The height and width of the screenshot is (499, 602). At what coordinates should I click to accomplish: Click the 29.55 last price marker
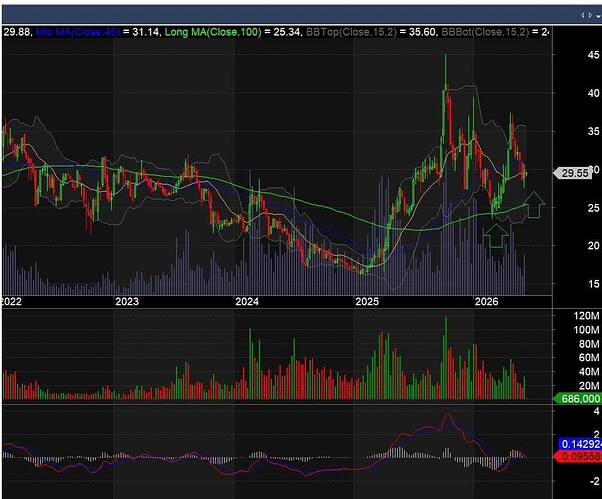tap(572, 173)
